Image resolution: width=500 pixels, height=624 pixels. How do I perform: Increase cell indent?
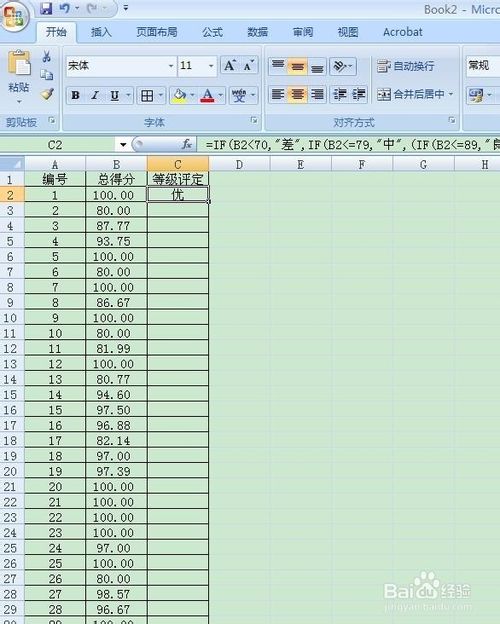[359, 95]
